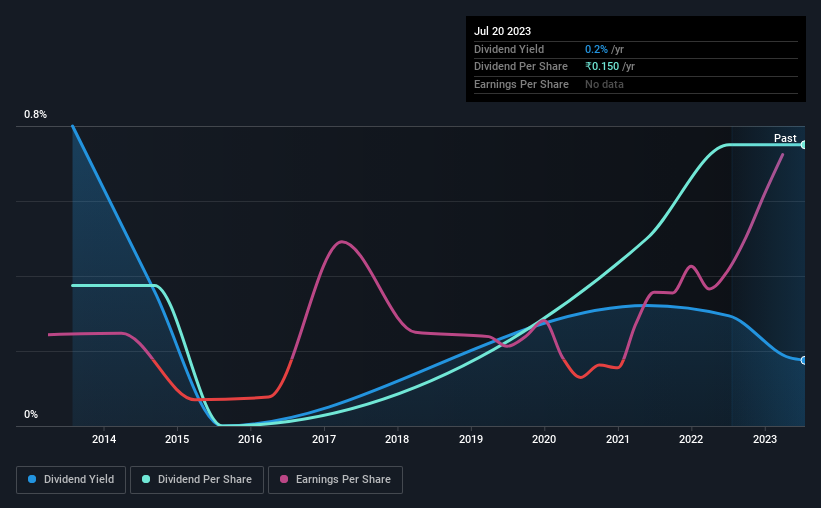821x508 pixels.
Task: Click the 2014 x-axis label
Action: [104, 439]
